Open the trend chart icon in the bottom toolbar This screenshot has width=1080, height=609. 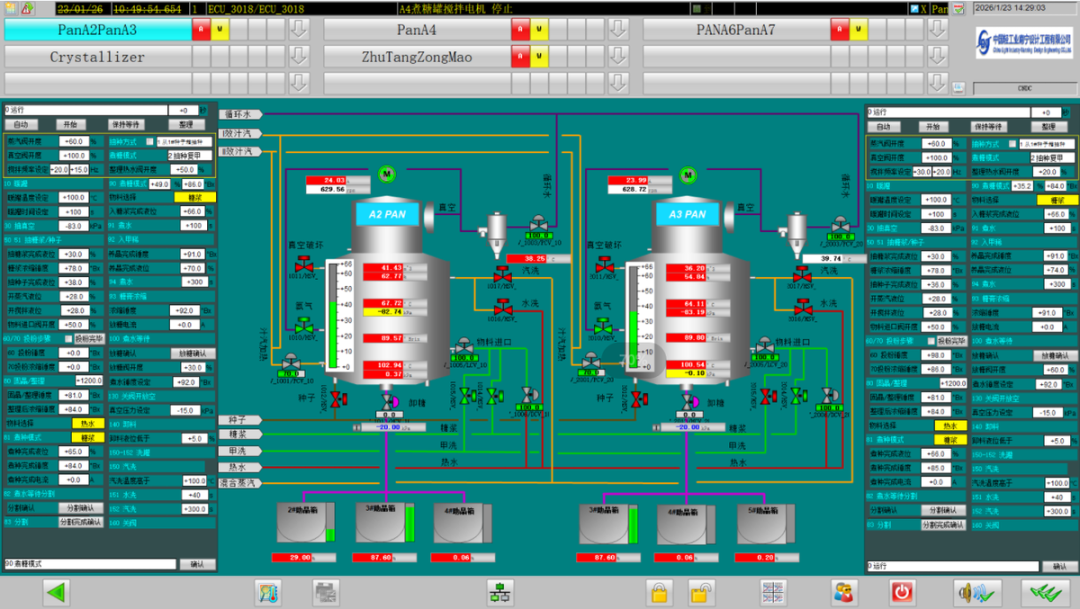click(x=268, y=592)
